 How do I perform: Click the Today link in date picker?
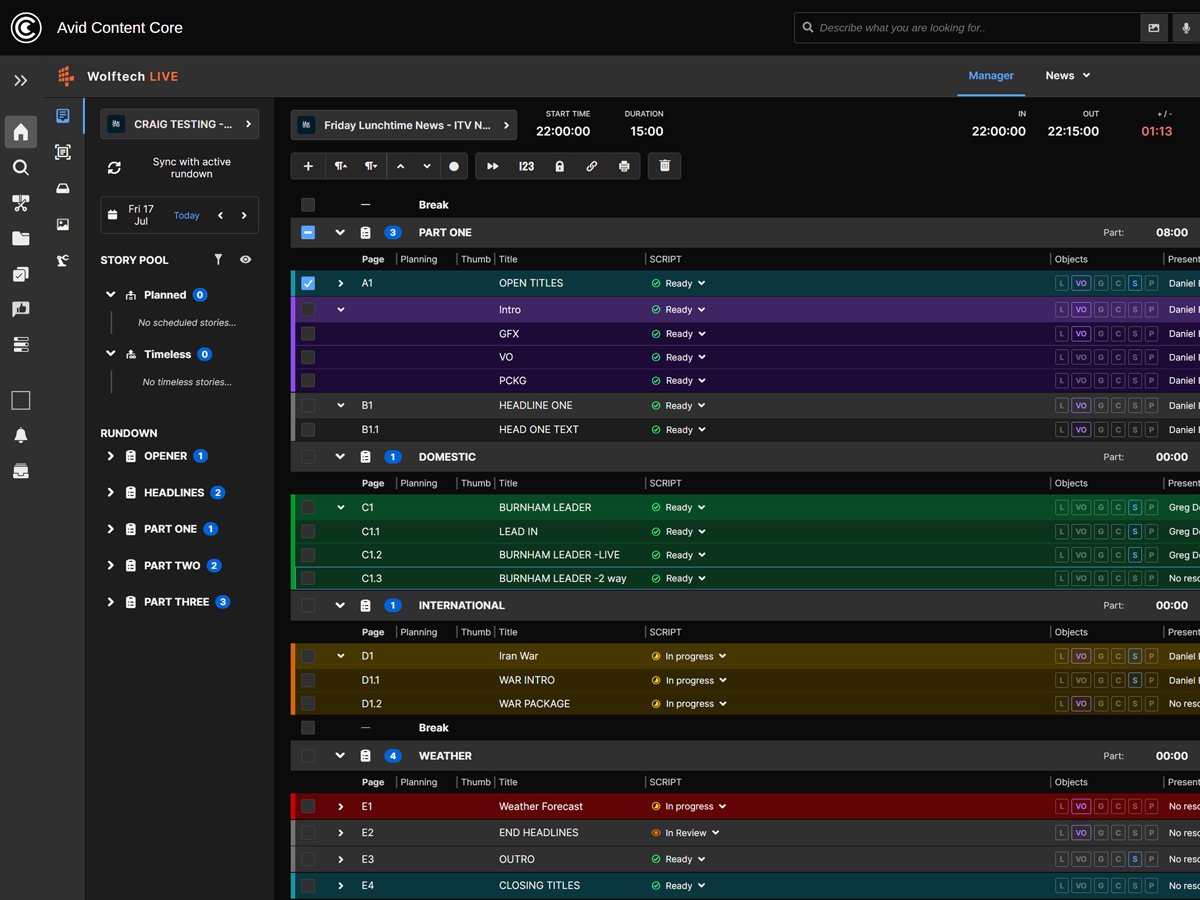187,215
